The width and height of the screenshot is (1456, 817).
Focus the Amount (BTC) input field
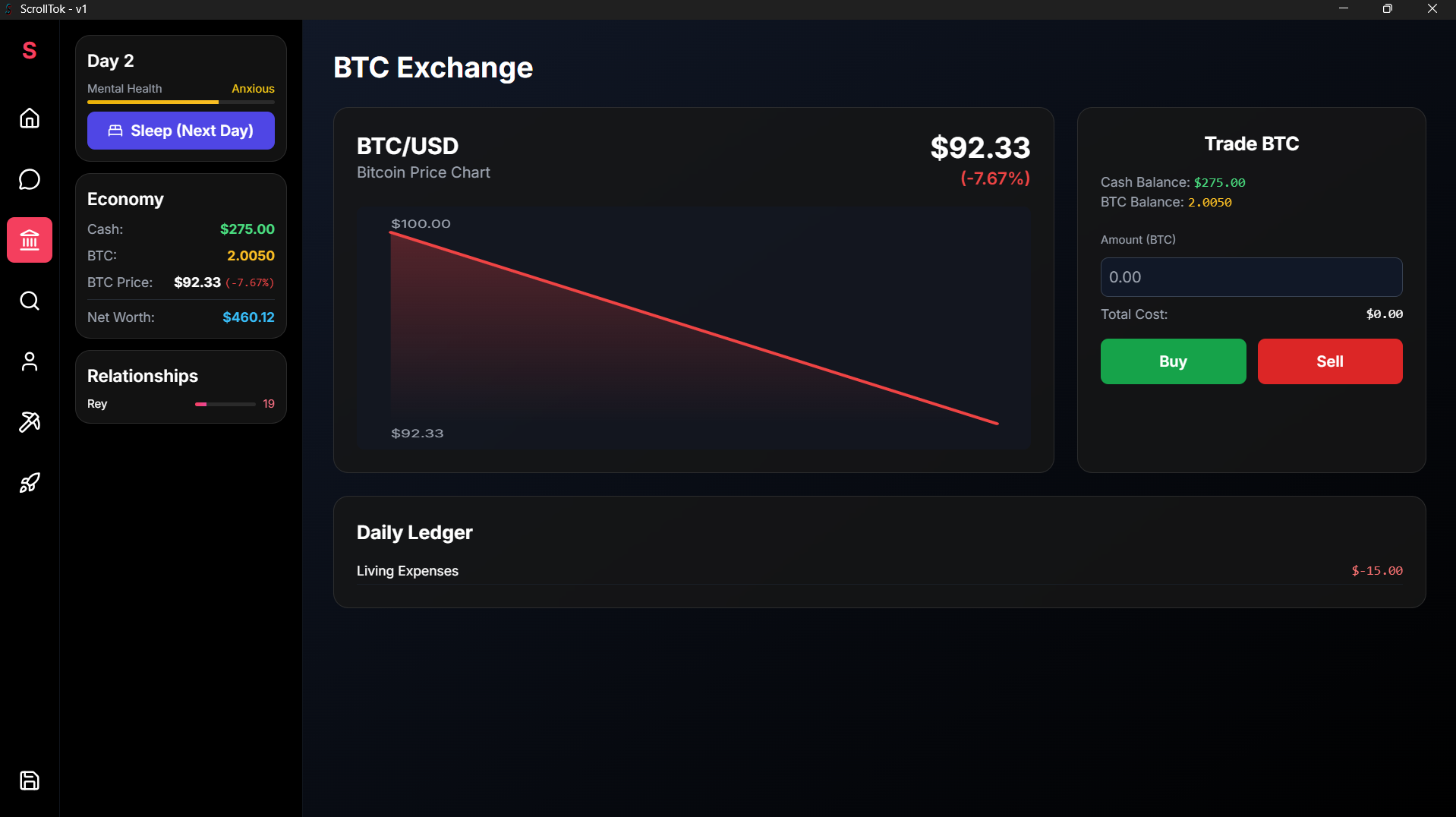tap(1251, 277)
